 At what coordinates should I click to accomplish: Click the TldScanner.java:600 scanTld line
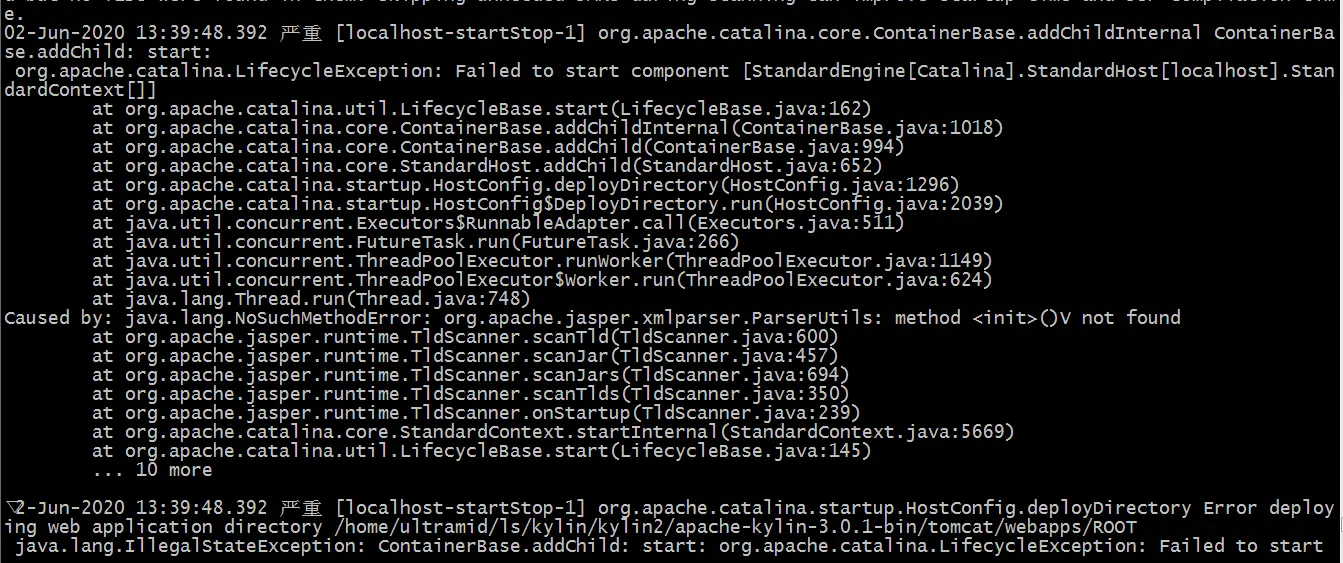[466, 337]
